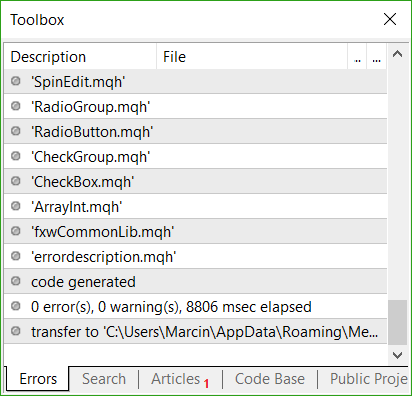Click the last truncated '...' column header
Screen dimensions: 412x396
pos(377,57)
